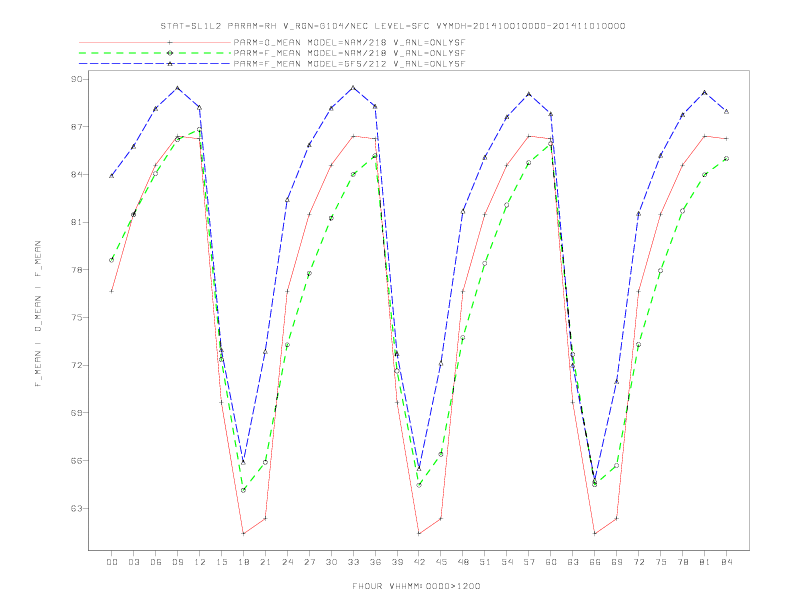
Task: Click x-axis forecast hour label 48
Action: tap(463, 562)
